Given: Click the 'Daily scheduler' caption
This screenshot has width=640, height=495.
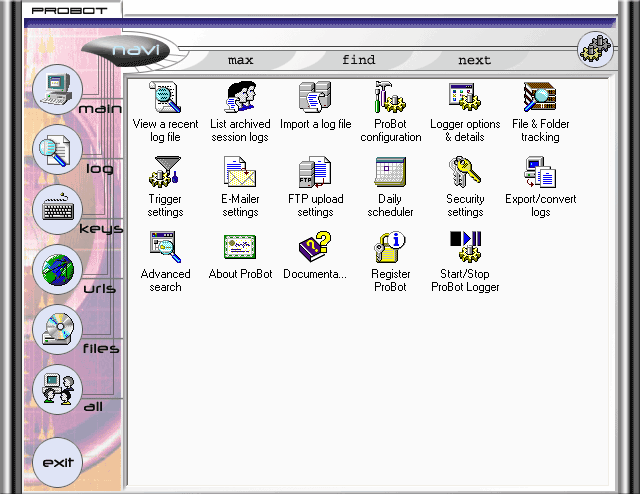Looking at the screenshot, I should 390,206.
